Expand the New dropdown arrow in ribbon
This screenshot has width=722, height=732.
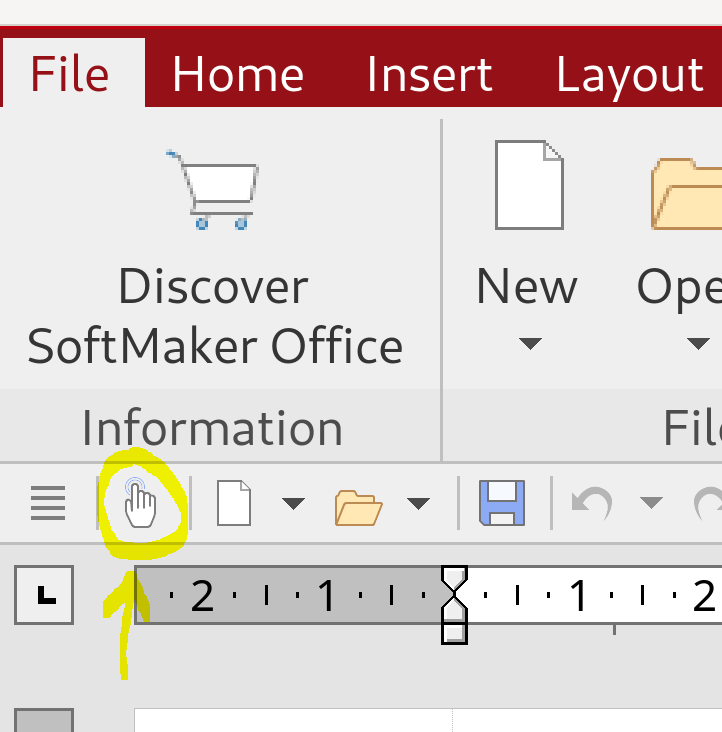point(530,344)
